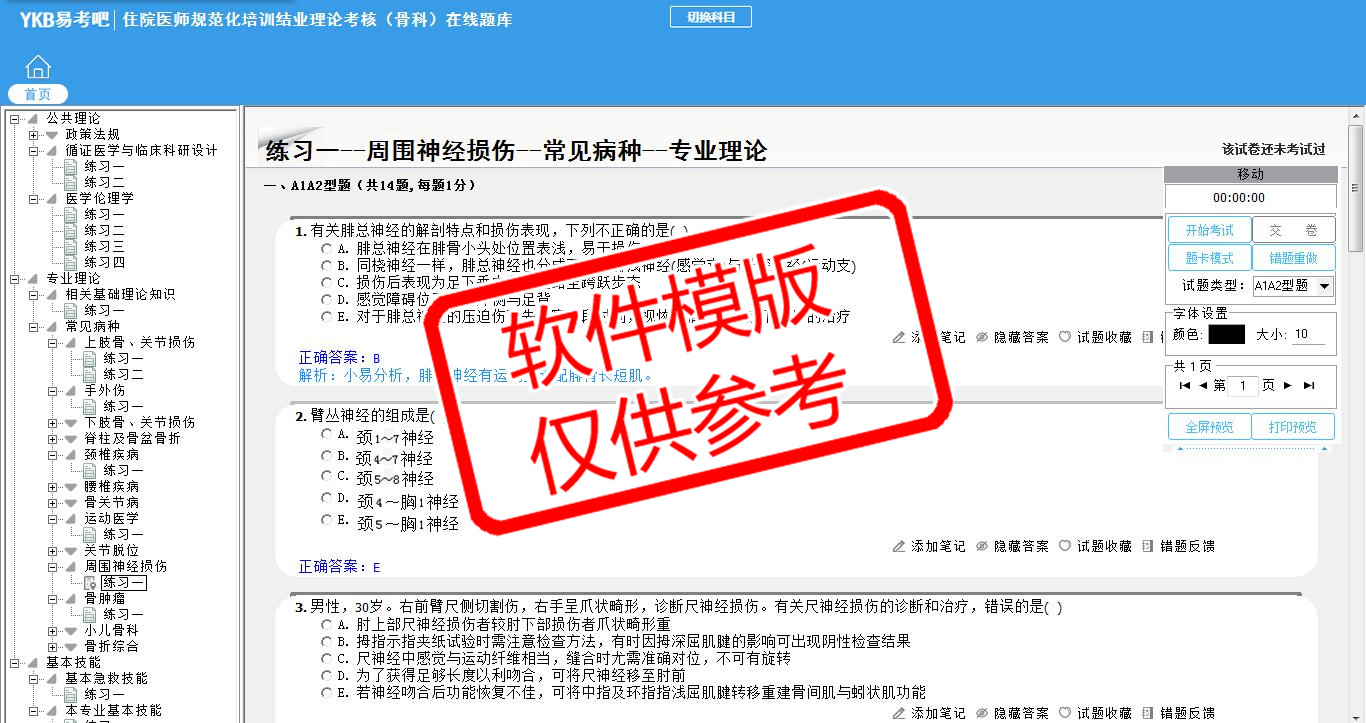Hide answer for question 2 (隐藏答案)

click(1012, 546)
